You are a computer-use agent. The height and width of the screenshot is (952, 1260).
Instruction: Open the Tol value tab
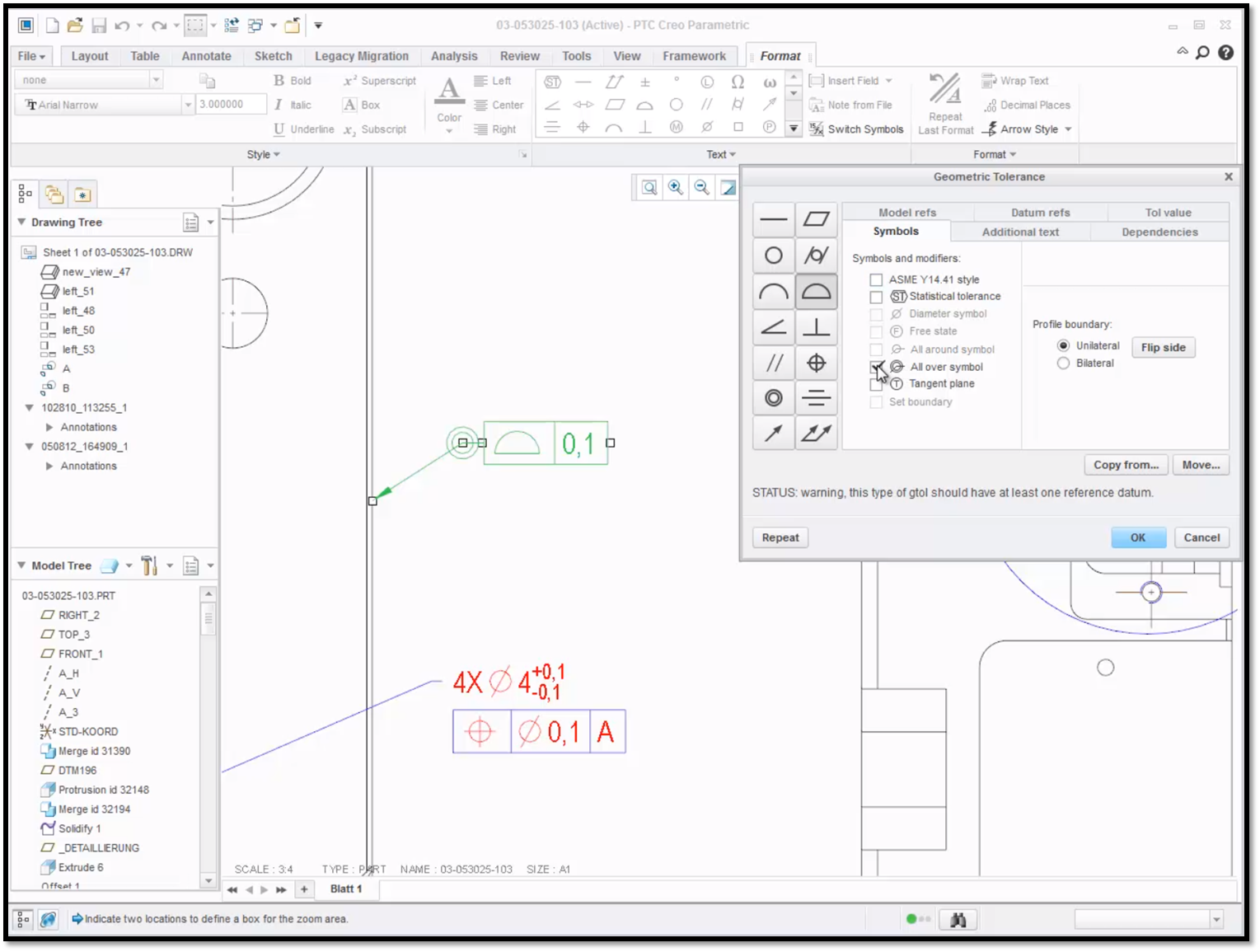pos(1168,213)
